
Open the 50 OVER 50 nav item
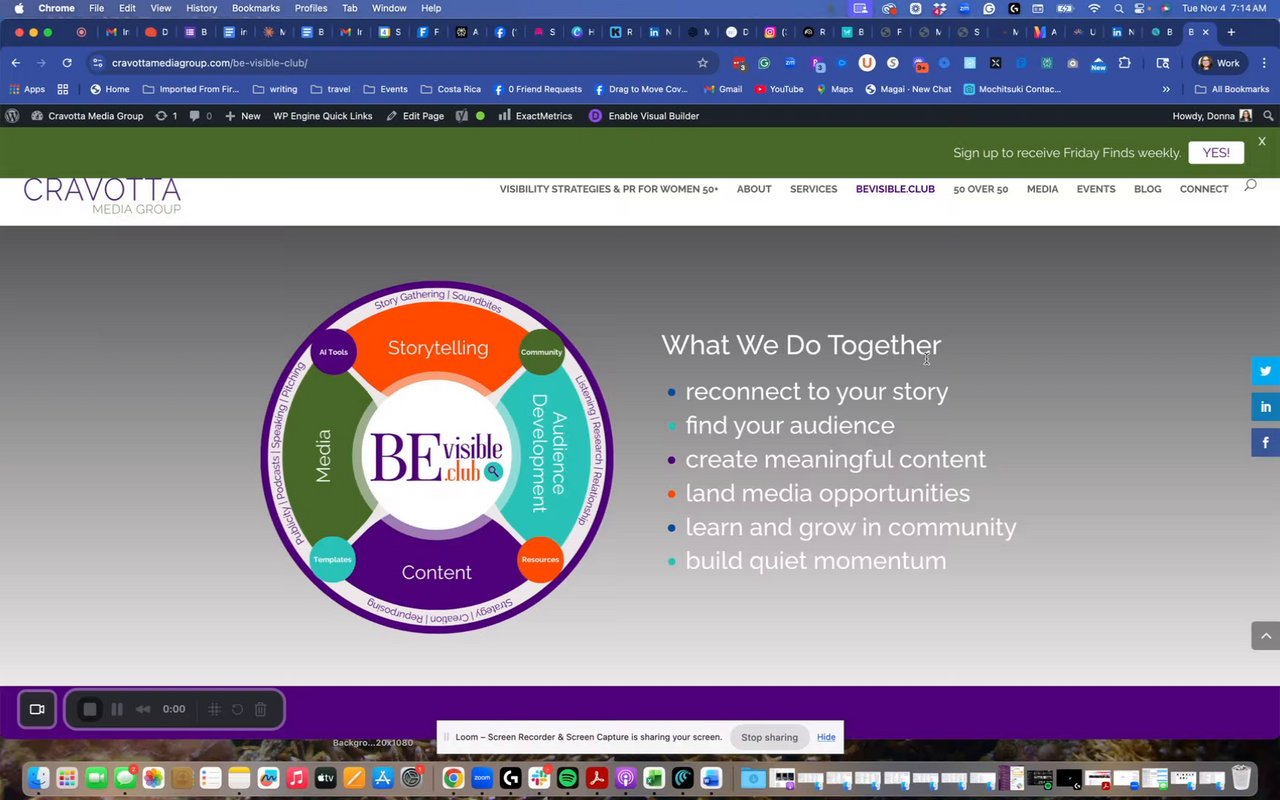point(980,189)
